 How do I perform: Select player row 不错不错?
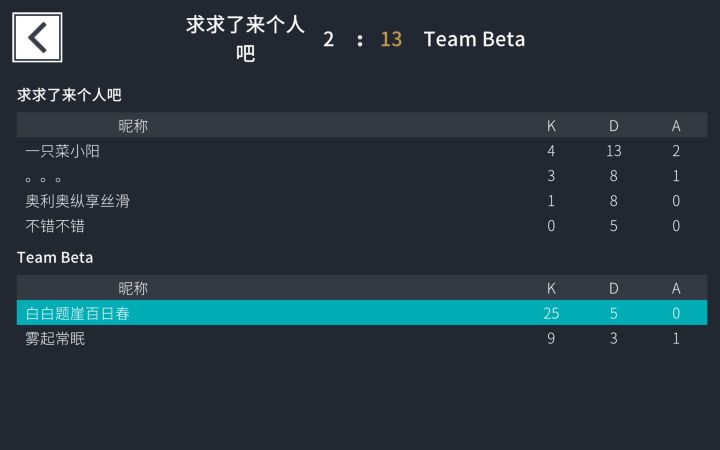click(x=361, y=226)
